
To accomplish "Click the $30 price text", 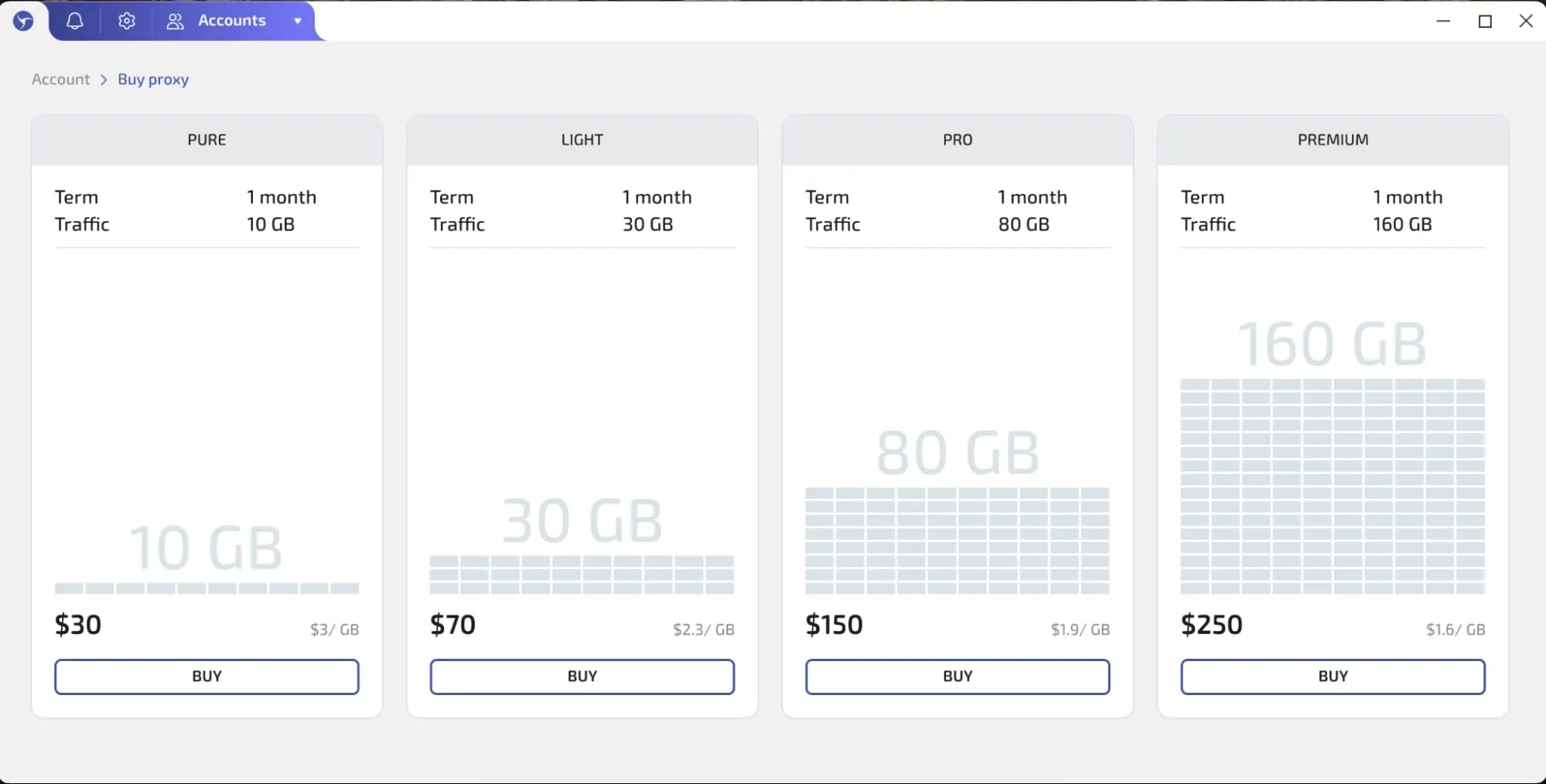I will pyautogui.click(x=78, y=625).
